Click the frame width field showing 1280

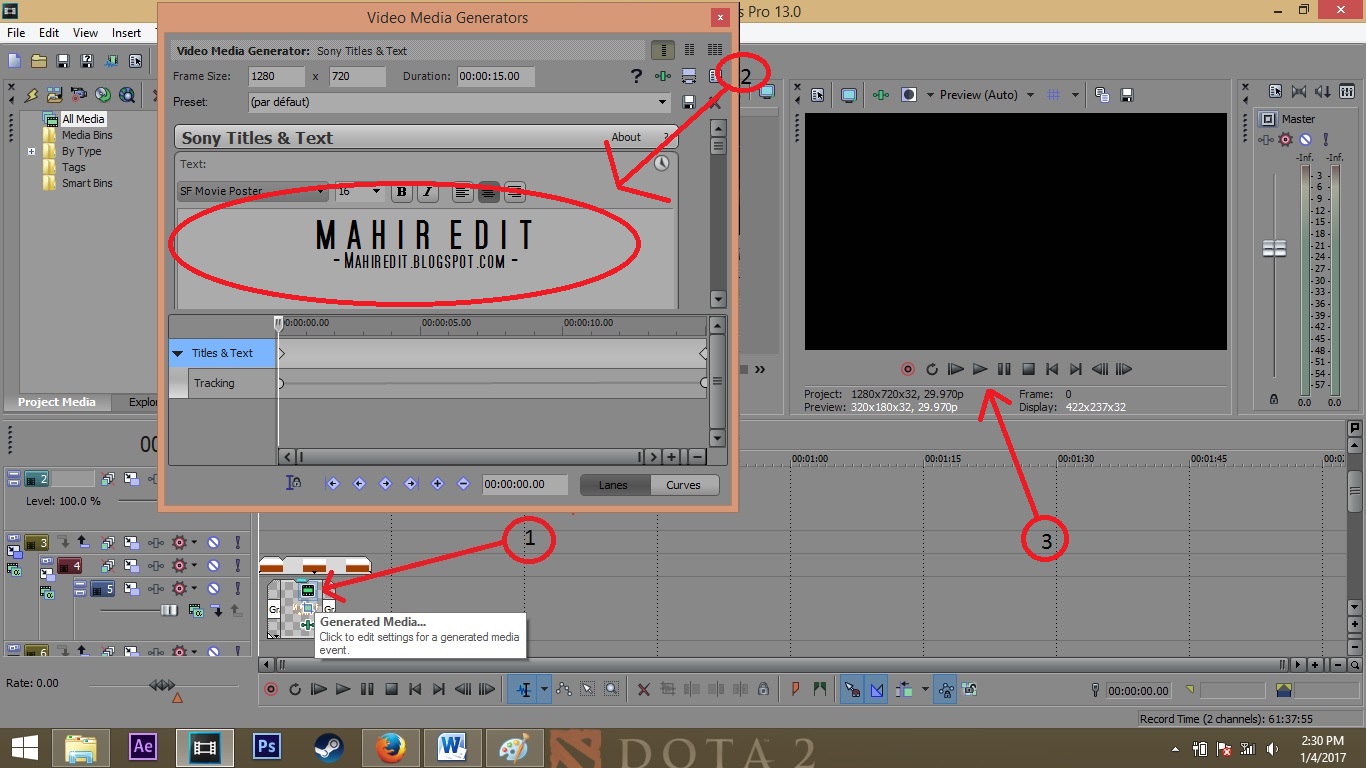[277, 76]
